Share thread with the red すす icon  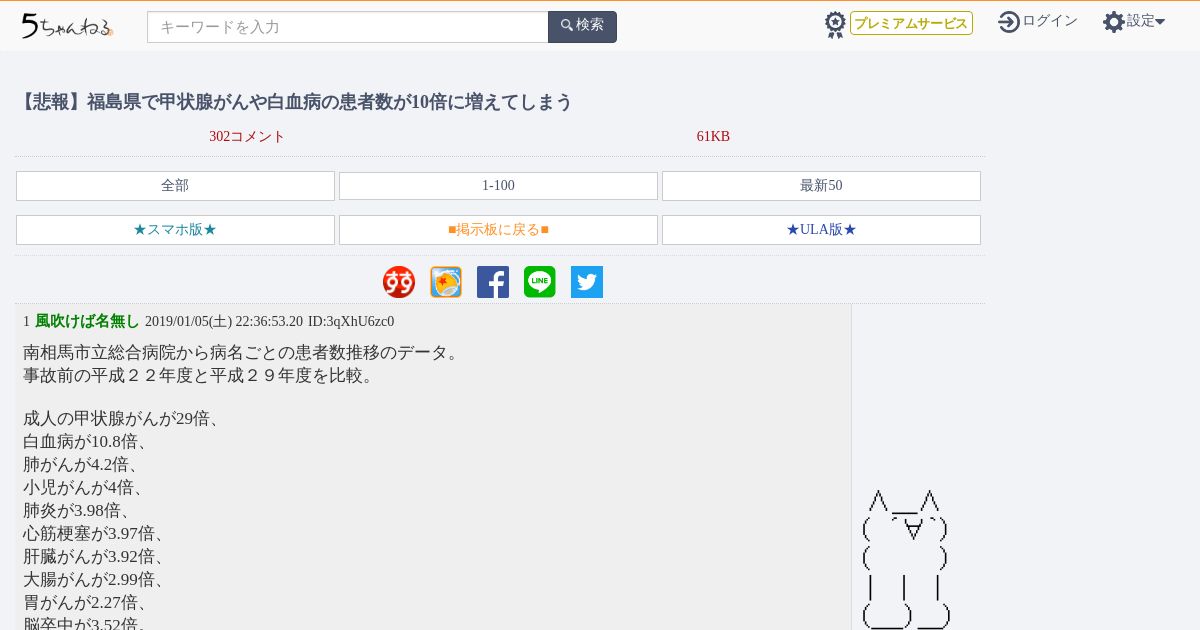click(x=399, y=282)
